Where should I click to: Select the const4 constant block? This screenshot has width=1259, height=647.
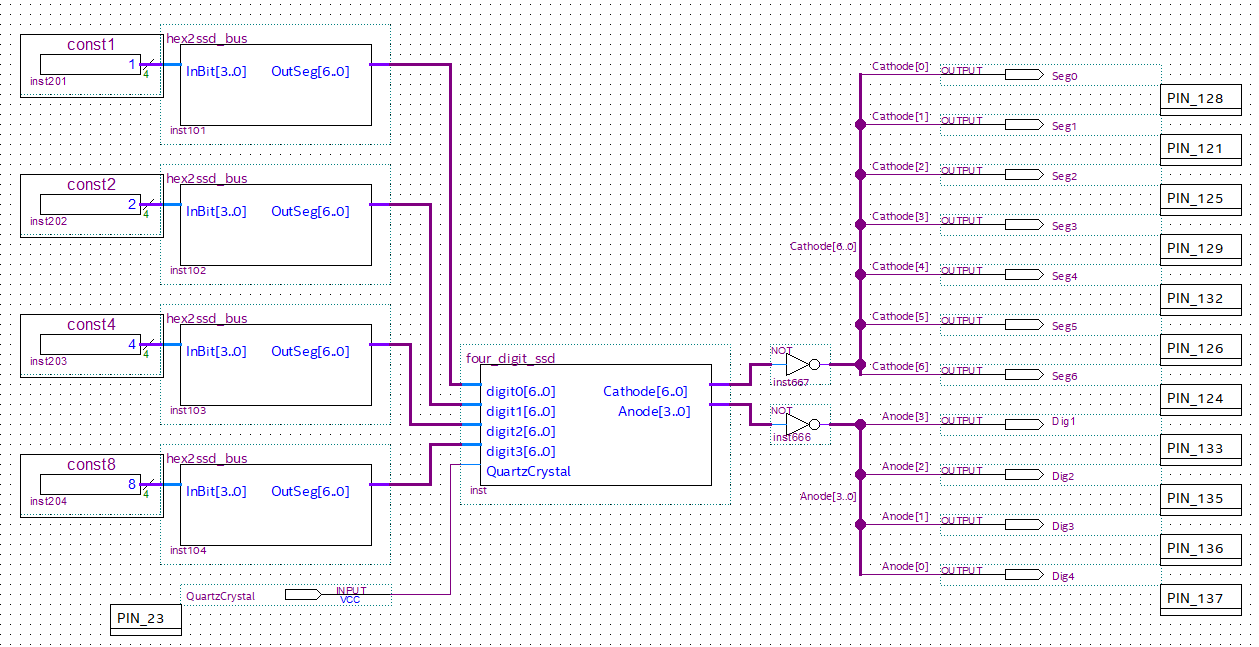pos(91,345)
